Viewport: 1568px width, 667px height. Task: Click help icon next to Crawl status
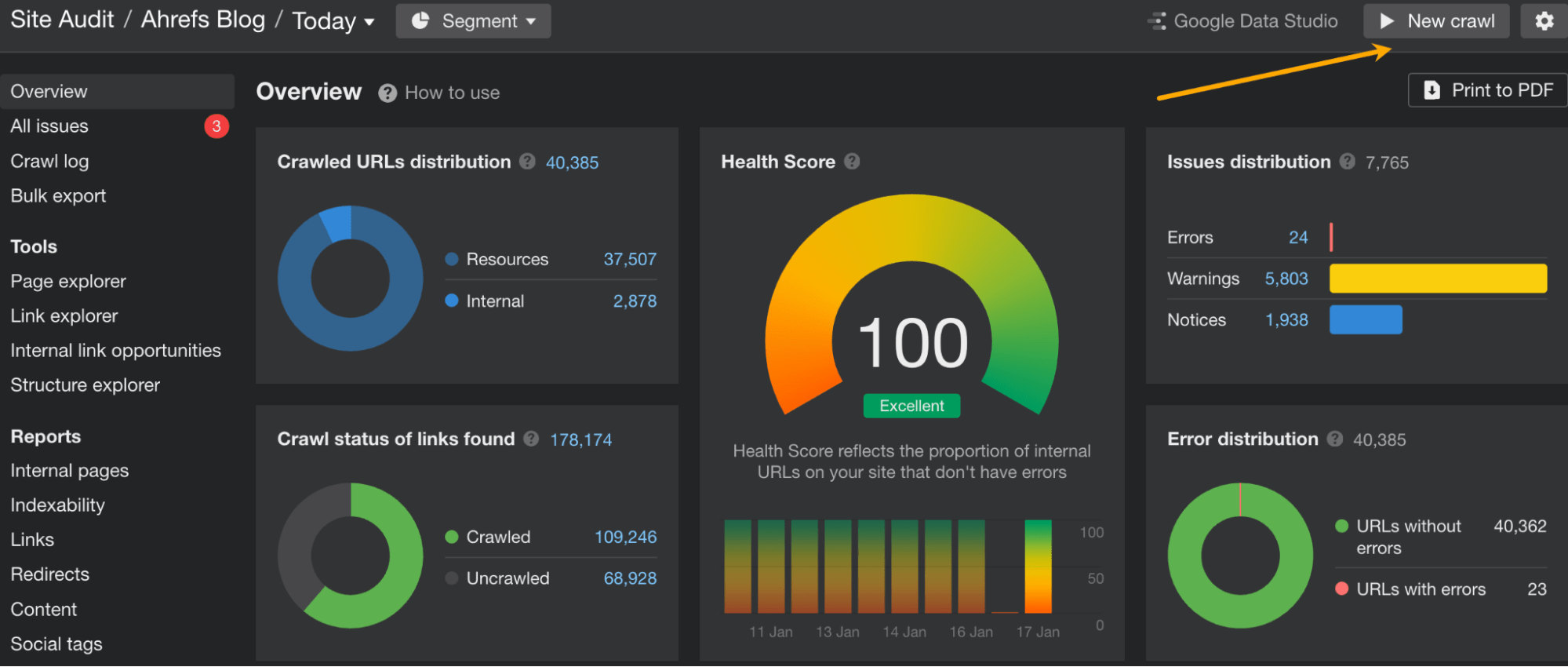531,439
